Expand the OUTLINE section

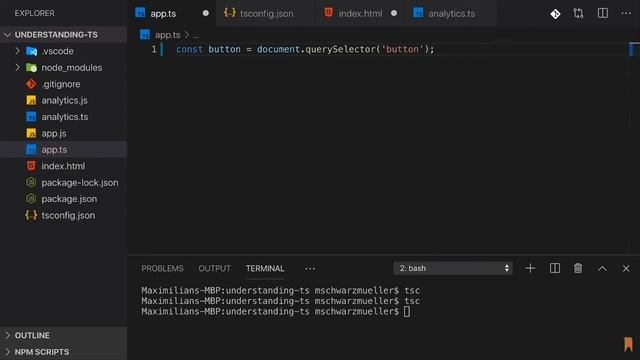[x=63, y=335]
